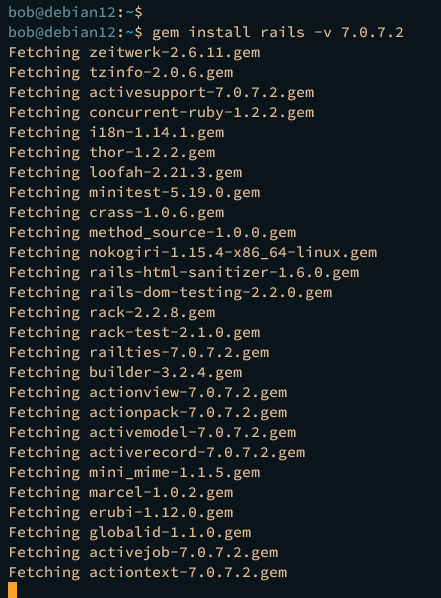Click the gem install rails command text
The image size is (441, 598).
(x=278, y=32)
